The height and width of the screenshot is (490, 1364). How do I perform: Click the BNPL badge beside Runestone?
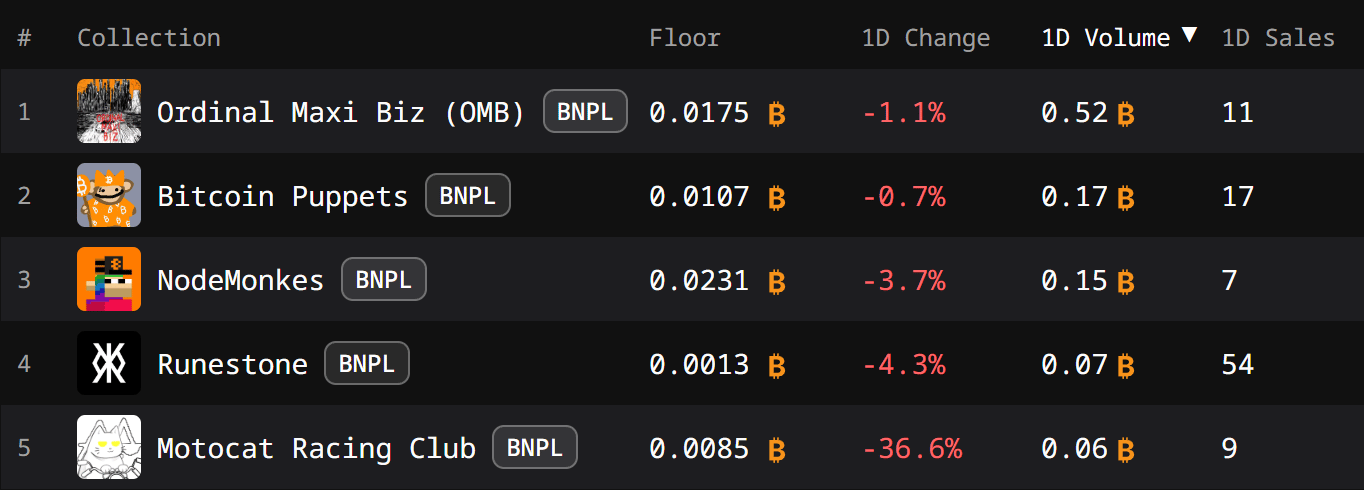[367, 363]
